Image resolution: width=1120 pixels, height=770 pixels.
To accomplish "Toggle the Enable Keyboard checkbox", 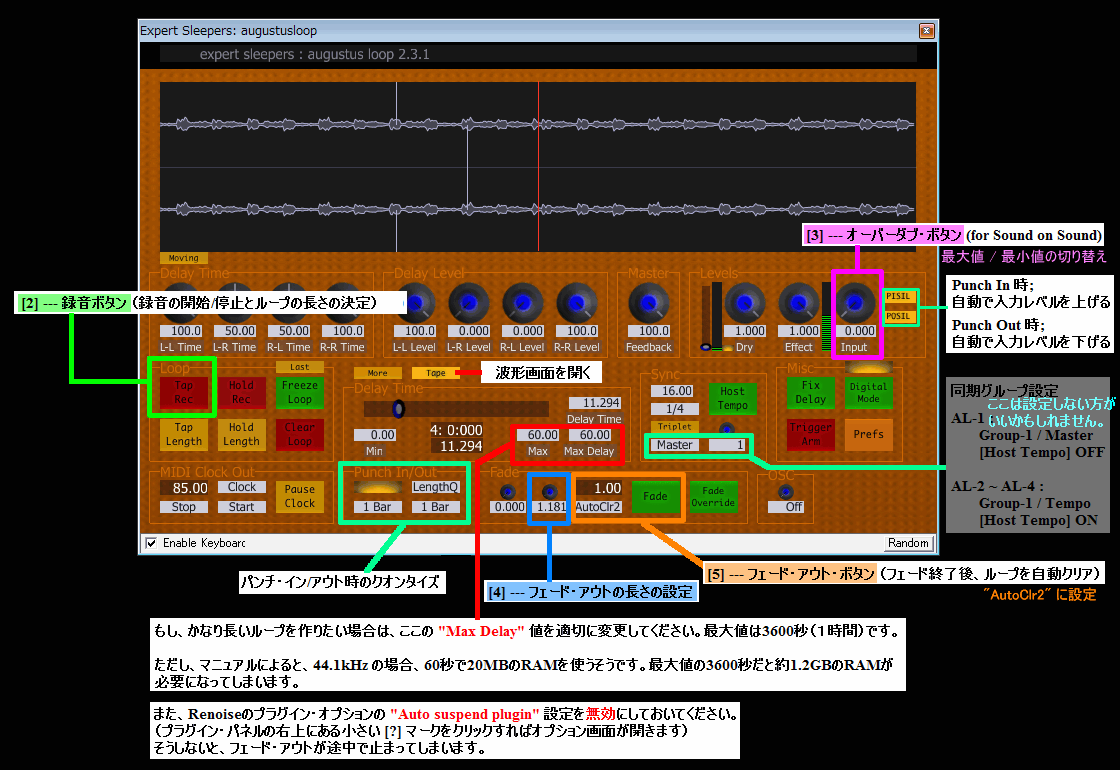I will [151, 543].
